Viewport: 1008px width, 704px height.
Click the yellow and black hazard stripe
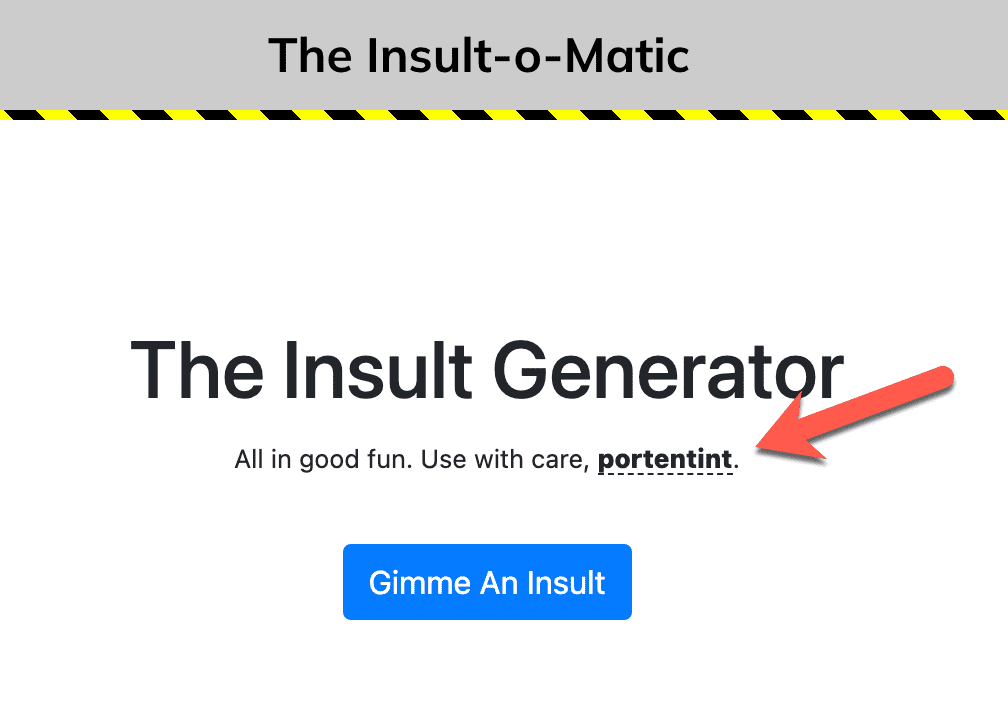pos(504,114)
